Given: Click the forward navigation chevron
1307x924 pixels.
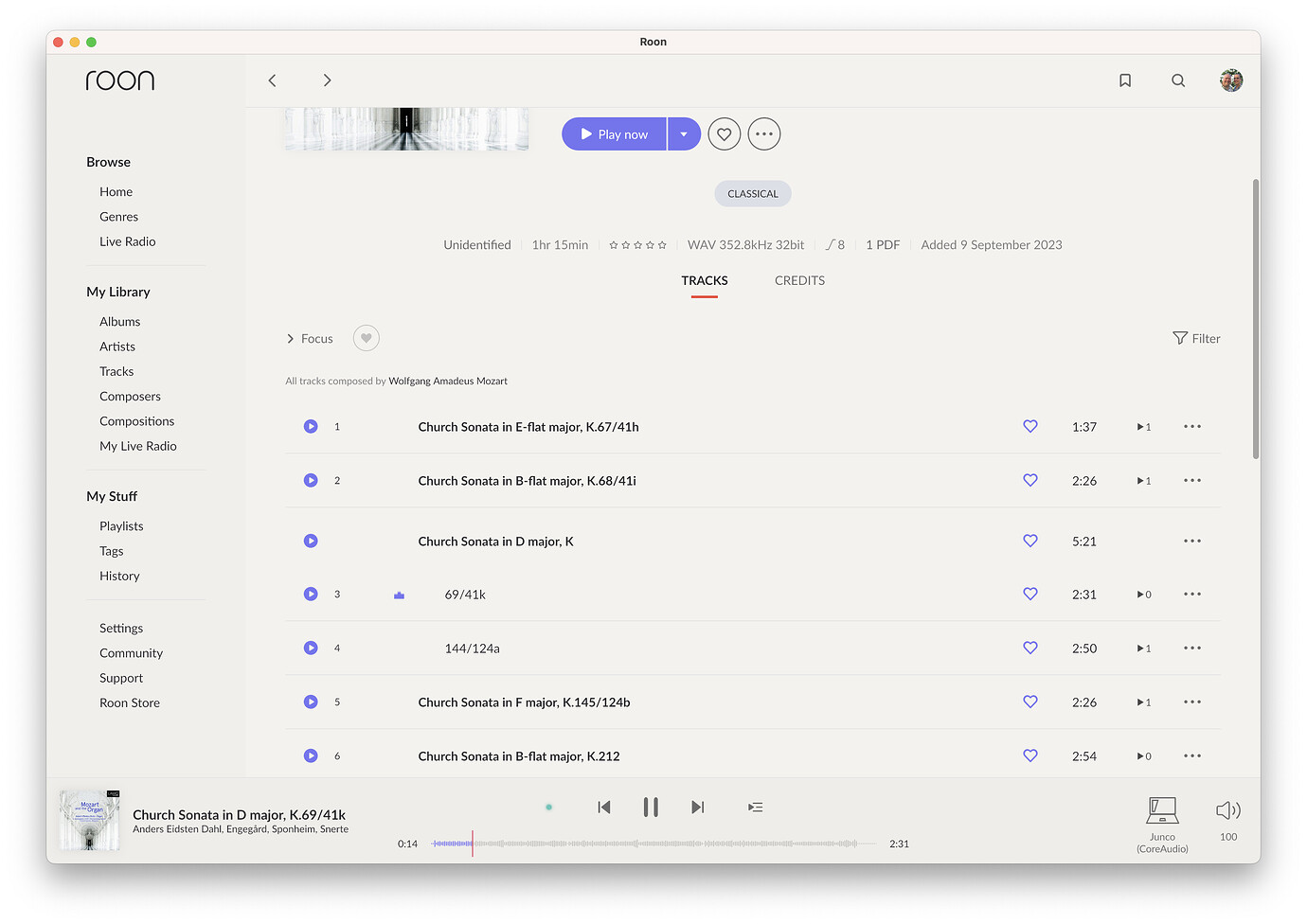Looking at the screenshot, I should [x=327, y=80].
